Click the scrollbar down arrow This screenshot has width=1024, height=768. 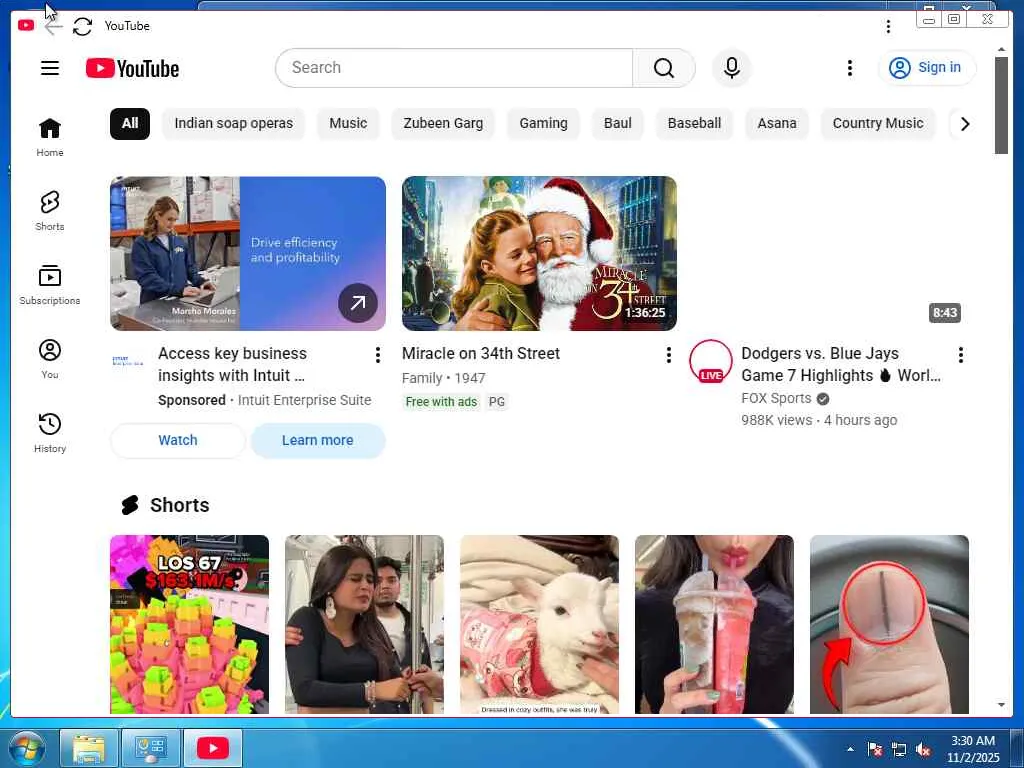coord(1001,705)
